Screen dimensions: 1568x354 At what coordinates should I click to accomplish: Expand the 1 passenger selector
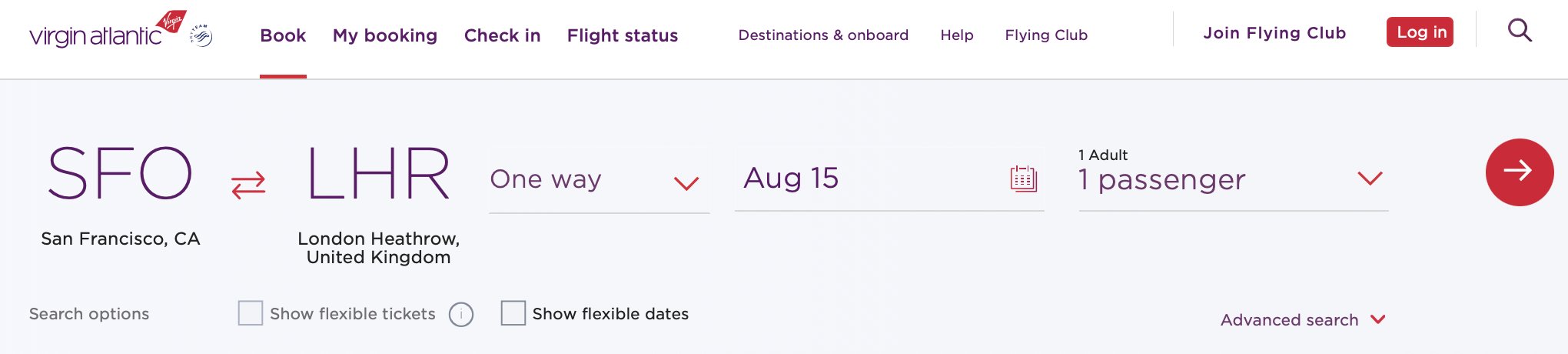(x=1233, y=179)
